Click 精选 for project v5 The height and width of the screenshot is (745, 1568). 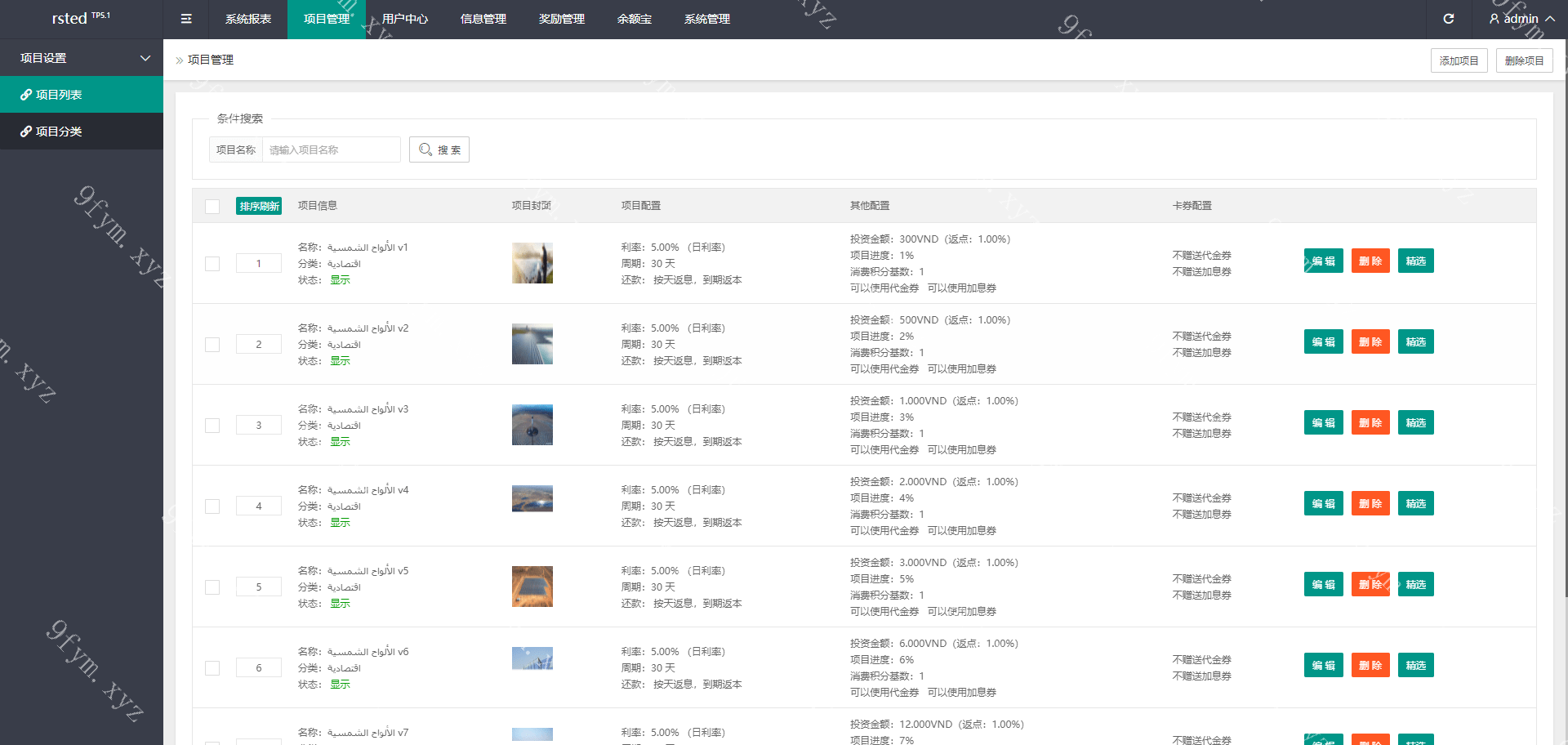(1416, 584)
